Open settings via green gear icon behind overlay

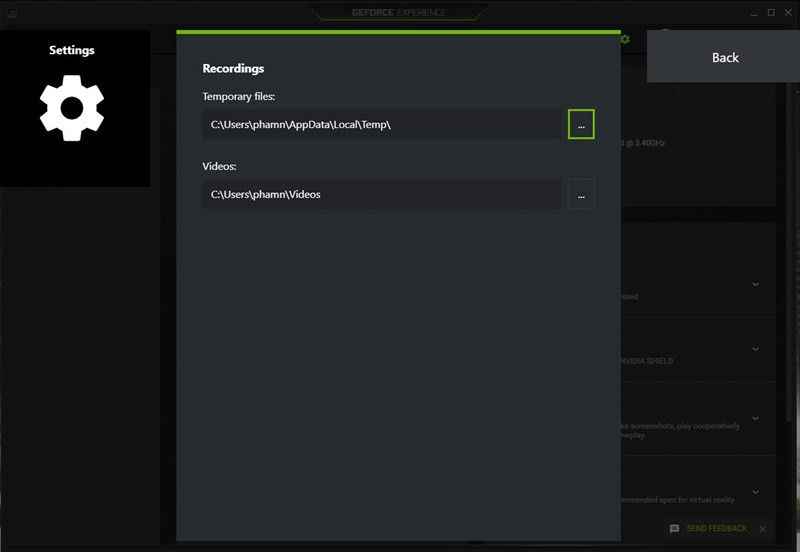[x=625, y=39]
